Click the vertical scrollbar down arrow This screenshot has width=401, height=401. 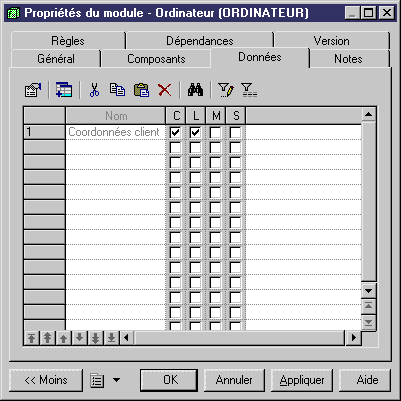tap(368, 291)
